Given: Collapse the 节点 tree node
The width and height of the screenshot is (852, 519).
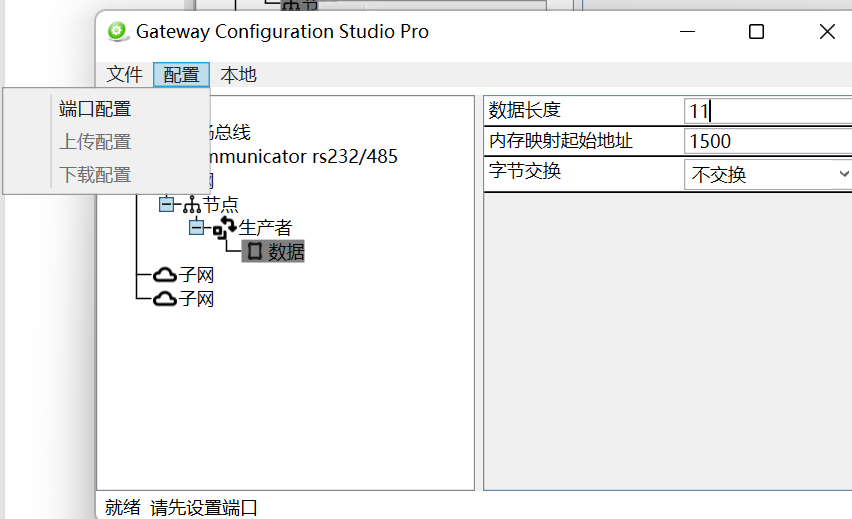Looking at the screenshot, I should point(166,204).
